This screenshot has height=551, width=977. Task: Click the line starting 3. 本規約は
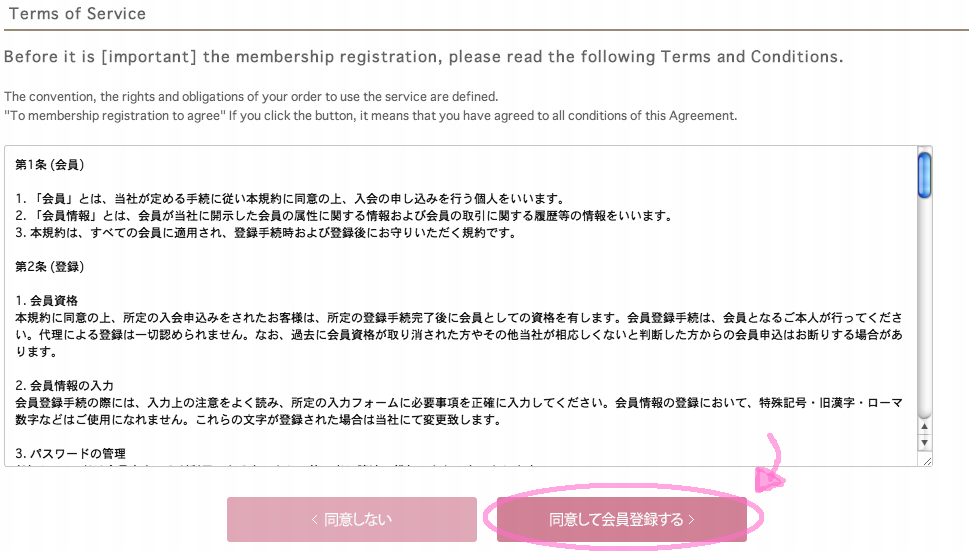coord(266,233)
